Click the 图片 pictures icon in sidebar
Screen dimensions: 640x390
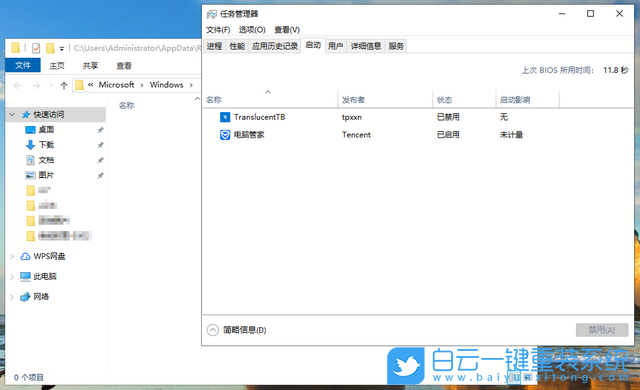click(30, 175)
